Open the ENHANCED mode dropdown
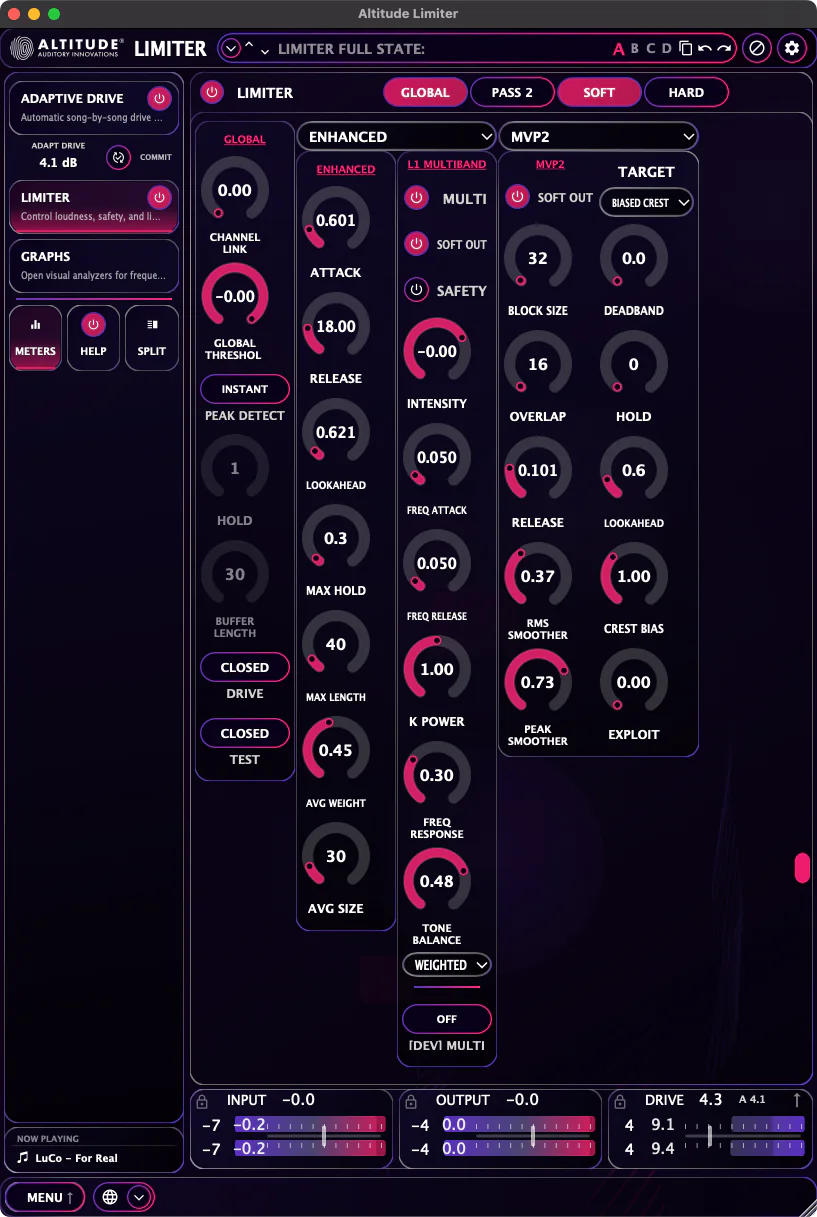817x1217 pixels. pos(397,136)
